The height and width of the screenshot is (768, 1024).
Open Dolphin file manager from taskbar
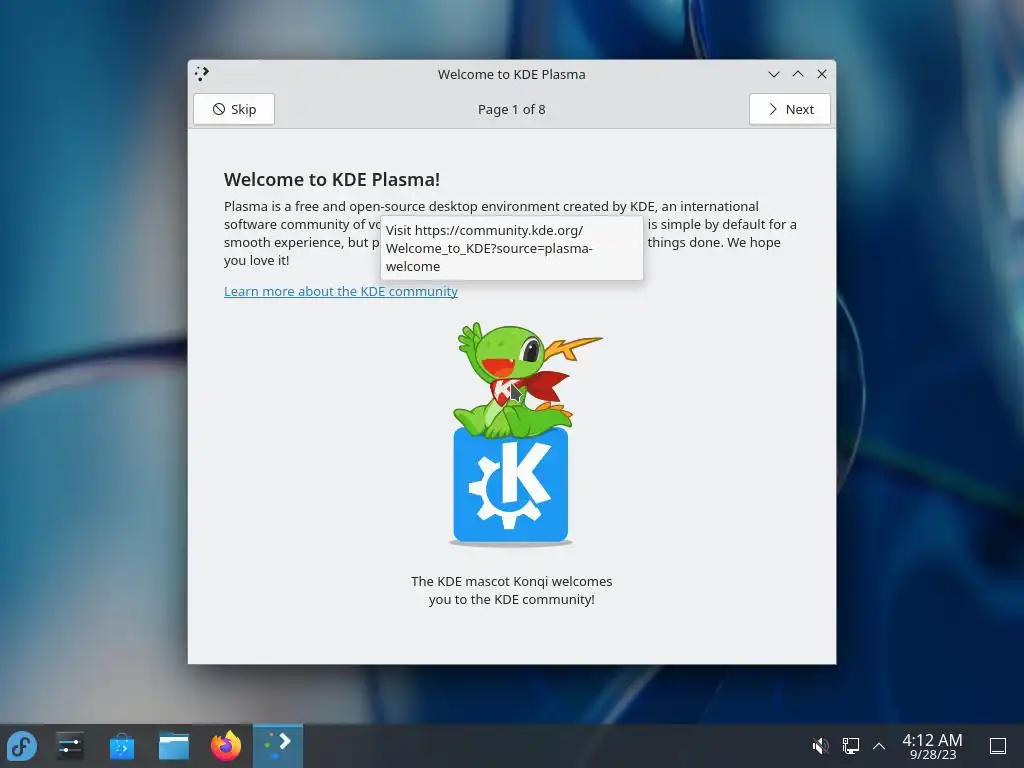tap(174, 746)
